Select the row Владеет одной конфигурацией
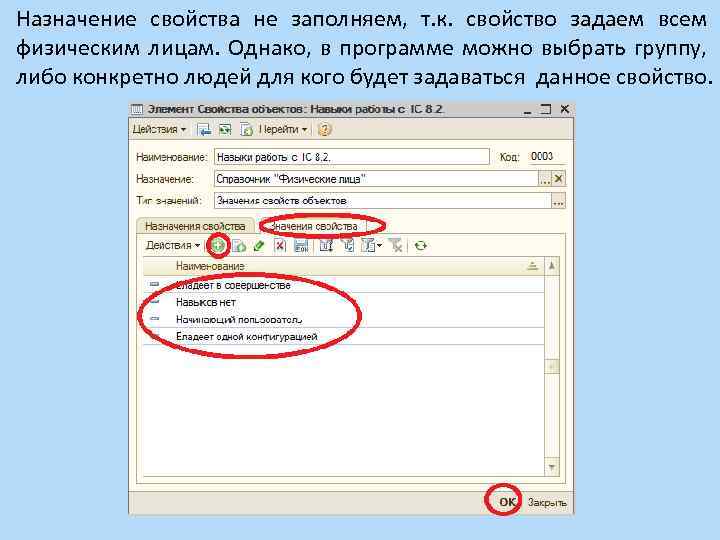The image size is (720, 540). coord(343,337)
